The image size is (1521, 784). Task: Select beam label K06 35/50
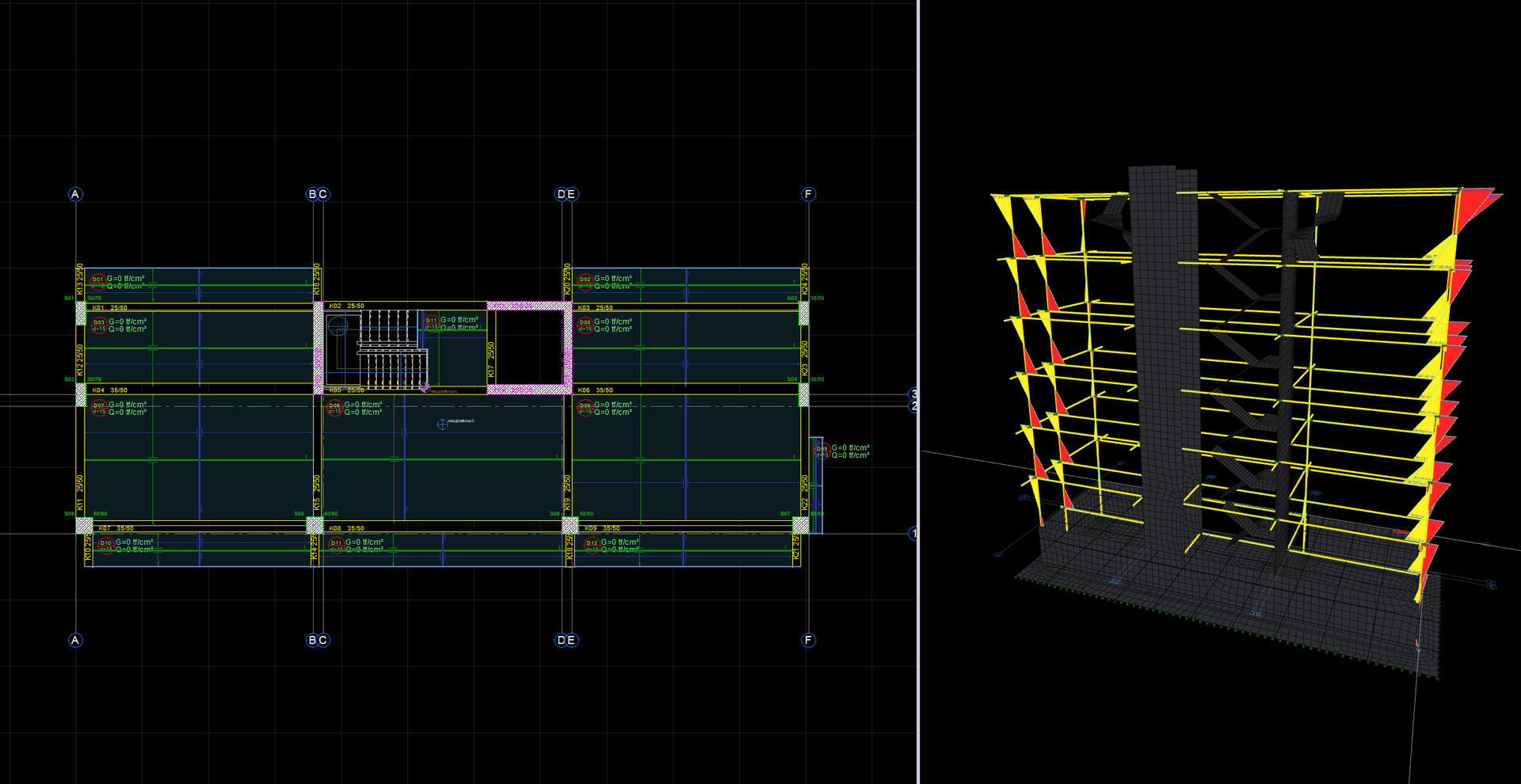click(x=595, y=390)
